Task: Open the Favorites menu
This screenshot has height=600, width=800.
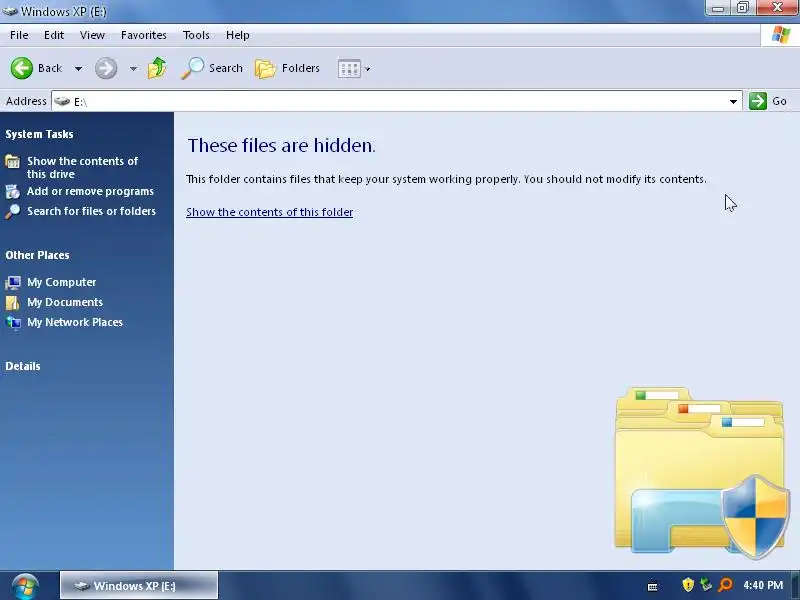Action: click(x=143, y=35)
